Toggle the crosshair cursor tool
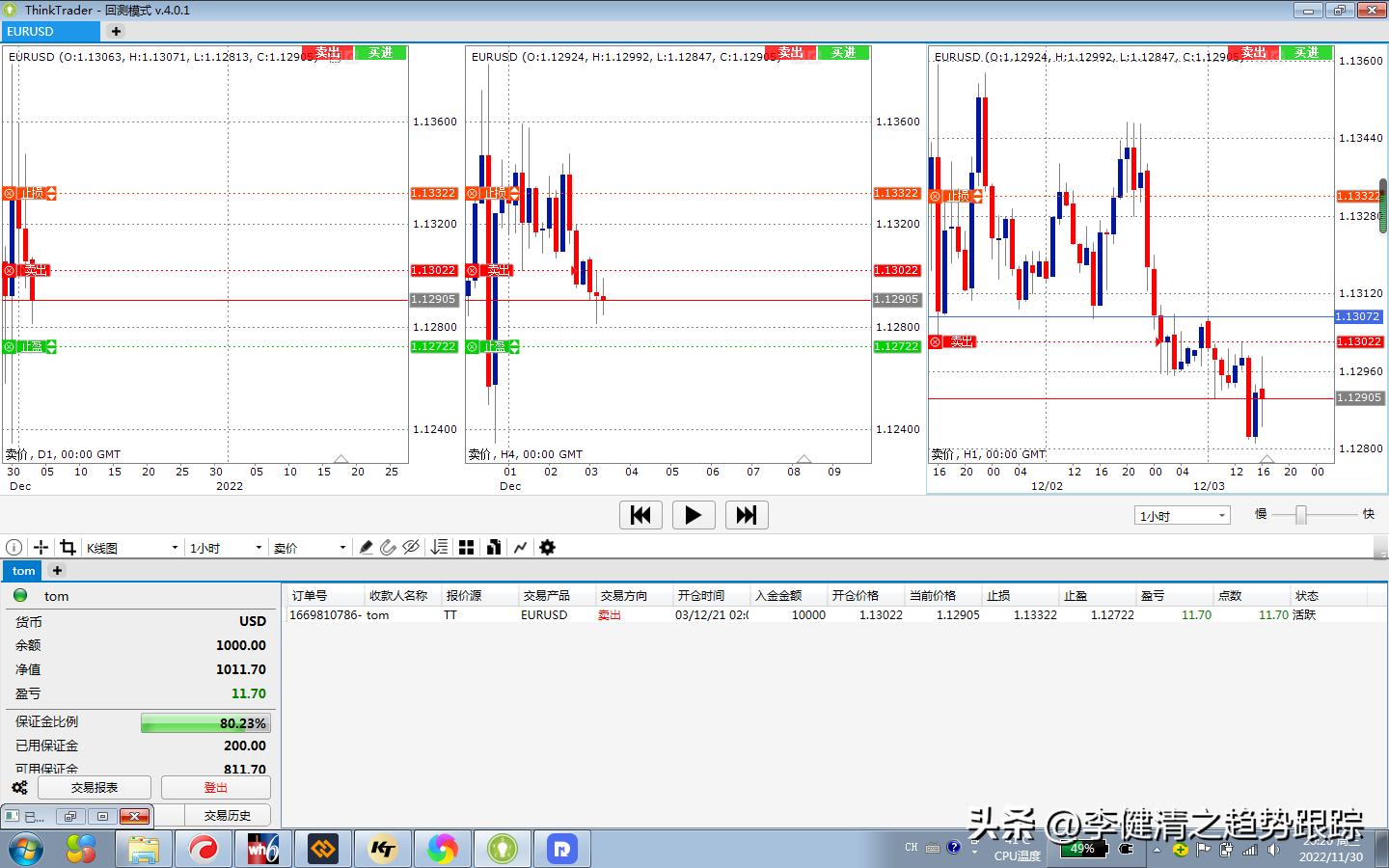The image size is (1389, 868). click(x=41, y=547)
